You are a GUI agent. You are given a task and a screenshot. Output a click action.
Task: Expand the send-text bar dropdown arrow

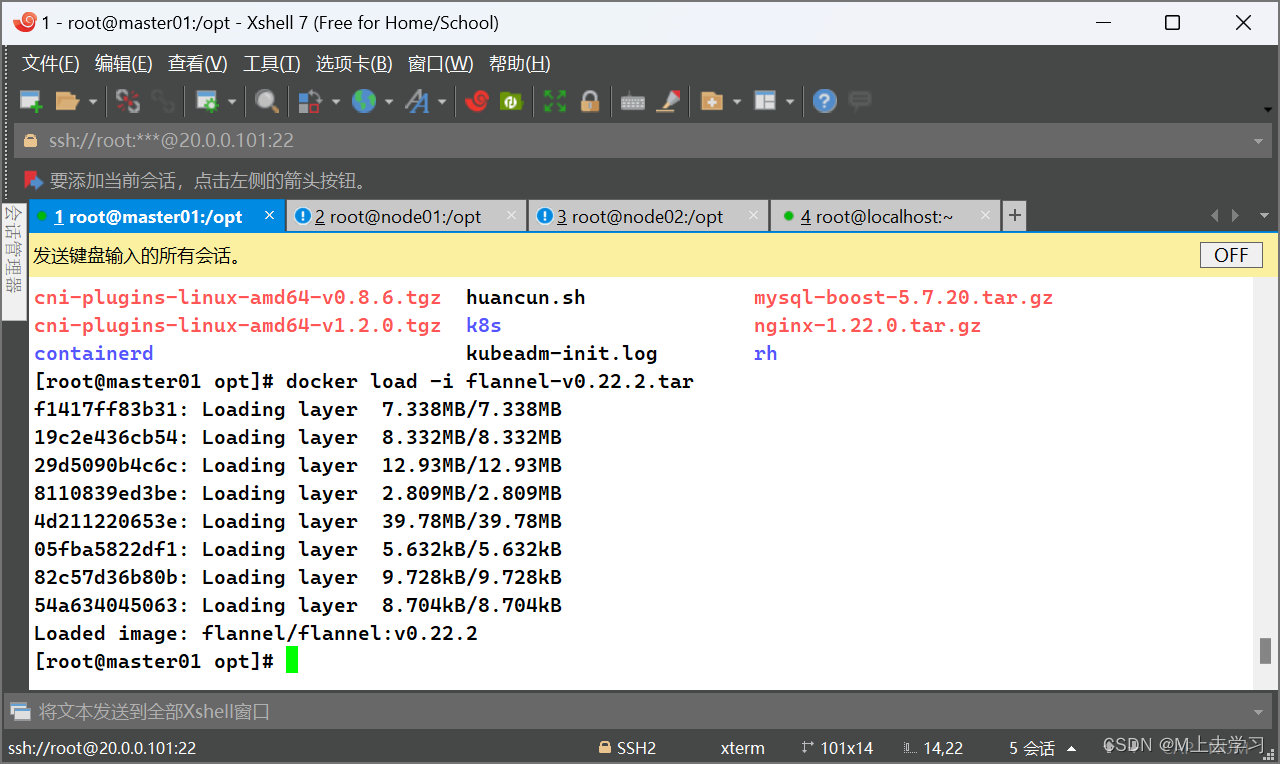coord(1259,712)
